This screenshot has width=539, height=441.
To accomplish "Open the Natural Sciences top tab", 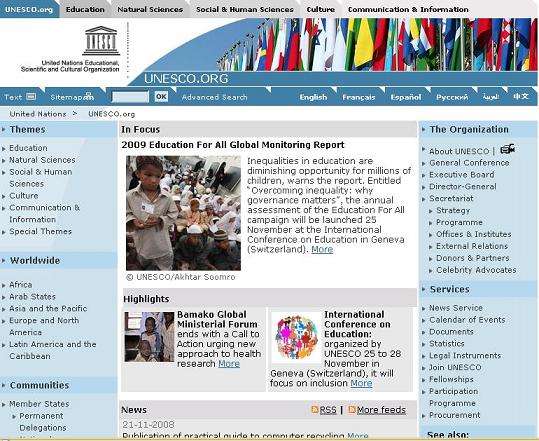I will coord(150,9).
